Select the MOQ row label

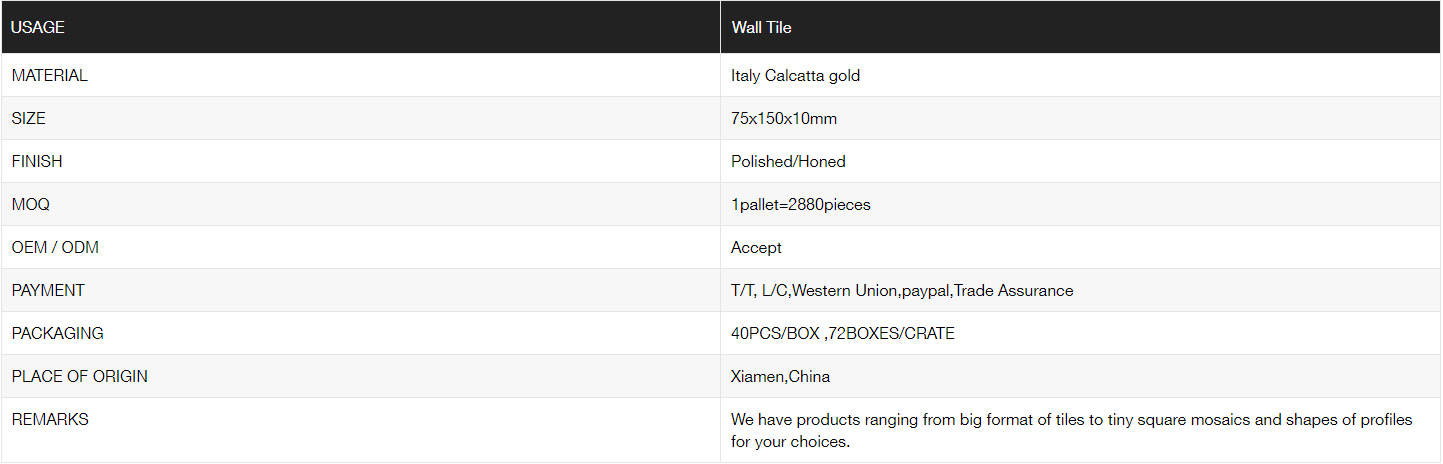click(x=31, y=204)
